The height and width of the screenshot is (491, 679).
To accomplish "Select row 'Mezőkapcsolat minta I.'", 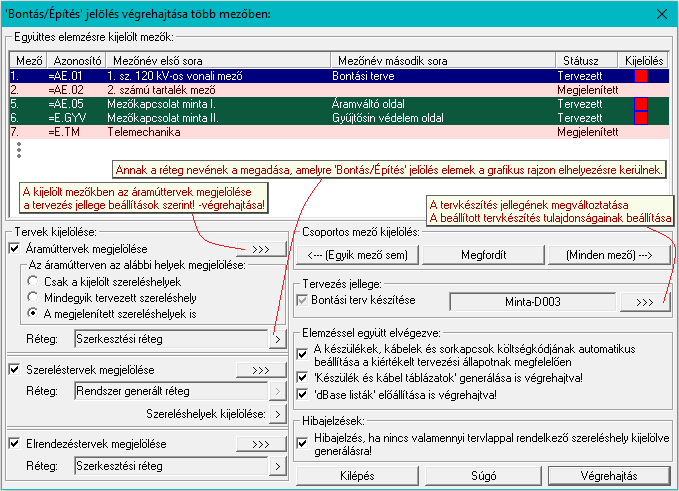I will point(340,104).
